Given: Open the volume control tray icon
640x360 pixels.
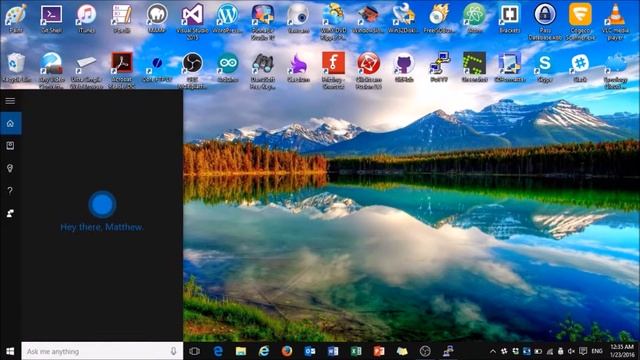Looking at the screenshot, I should tap(571, 351).
